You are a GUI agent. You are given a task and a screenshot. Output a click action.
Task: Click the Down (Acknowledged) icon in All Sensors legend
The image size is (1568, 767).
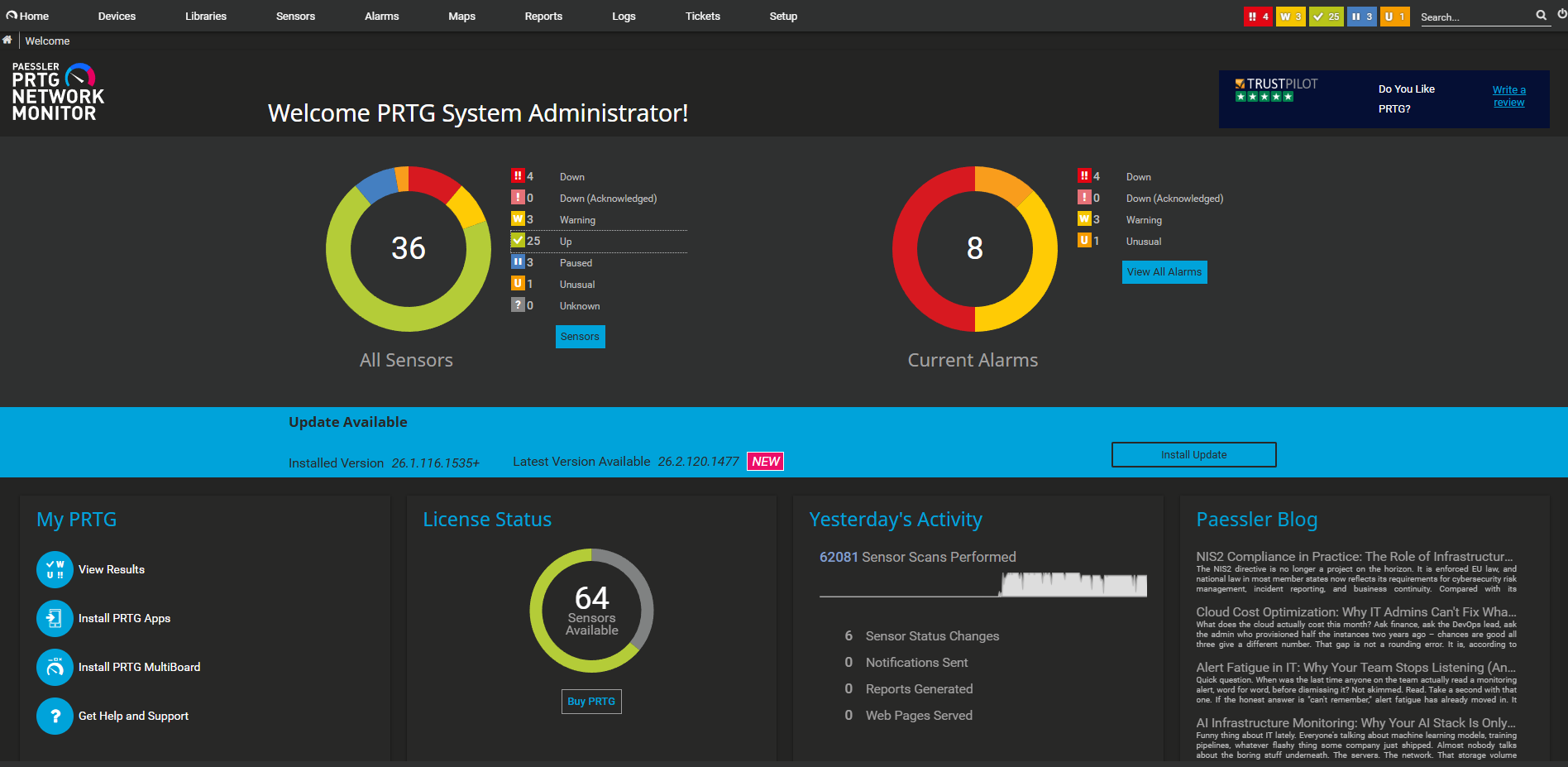(518, 197)
